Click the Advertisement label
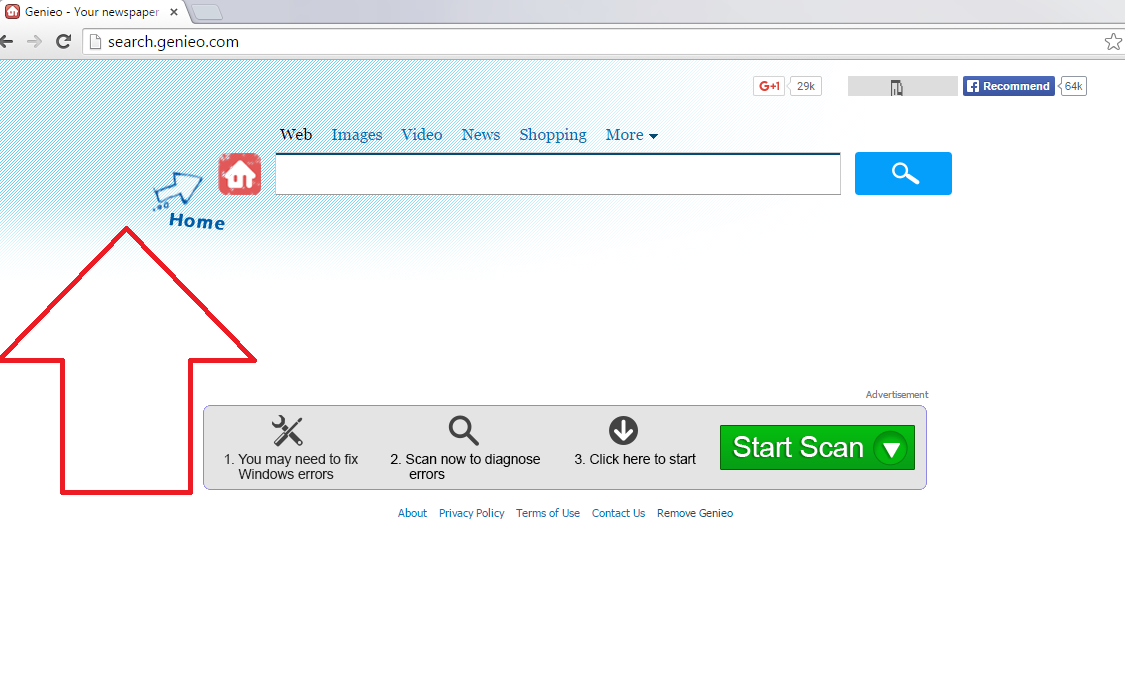The width and height of the screenshot is (1125, 673). tap(896, 395)
